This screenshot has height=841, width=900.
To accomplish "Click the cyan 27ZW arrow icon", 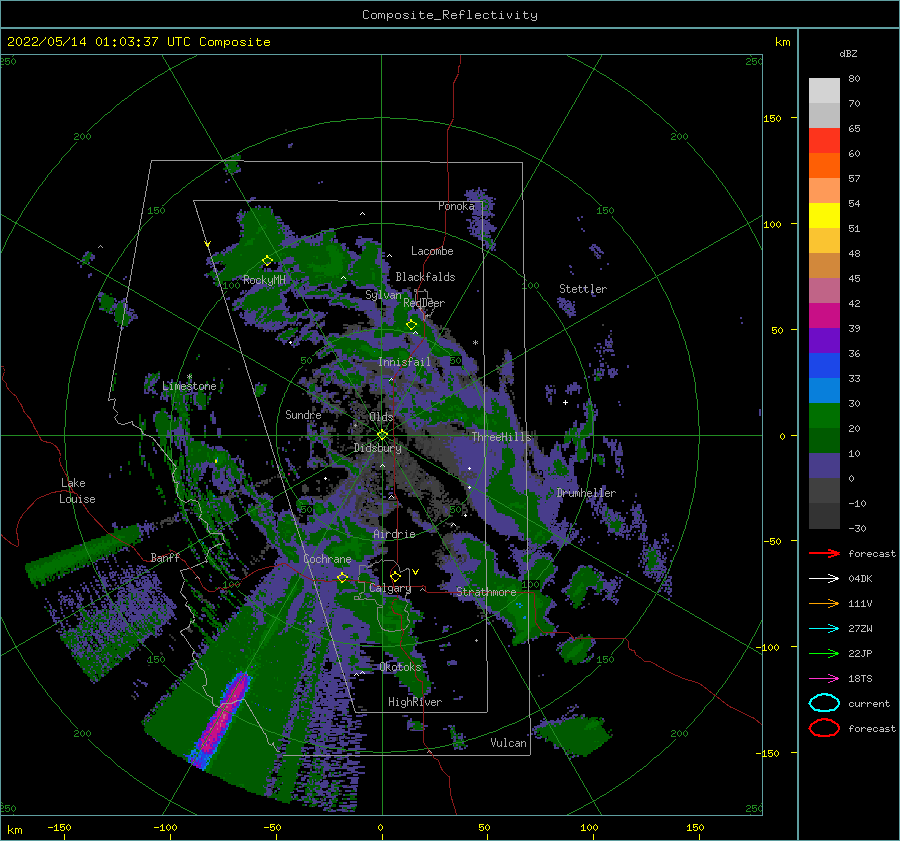I will click(824, 629).
